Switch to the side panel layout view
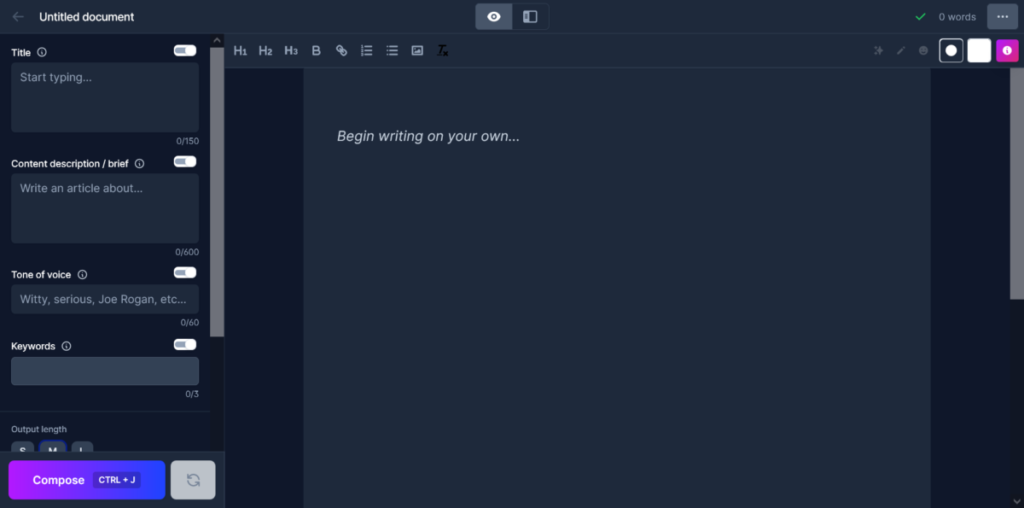The width and height of the screenshot is (1024, 508). pos(530,17)
